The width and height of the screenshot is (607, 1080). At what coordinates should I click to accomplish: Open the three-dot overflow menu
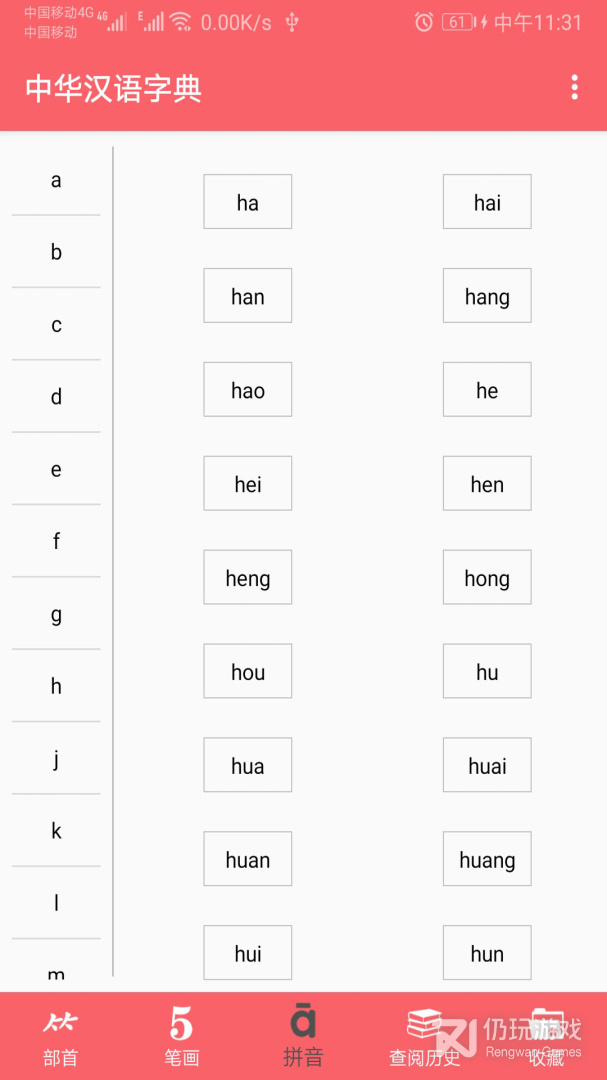point(574,87)
